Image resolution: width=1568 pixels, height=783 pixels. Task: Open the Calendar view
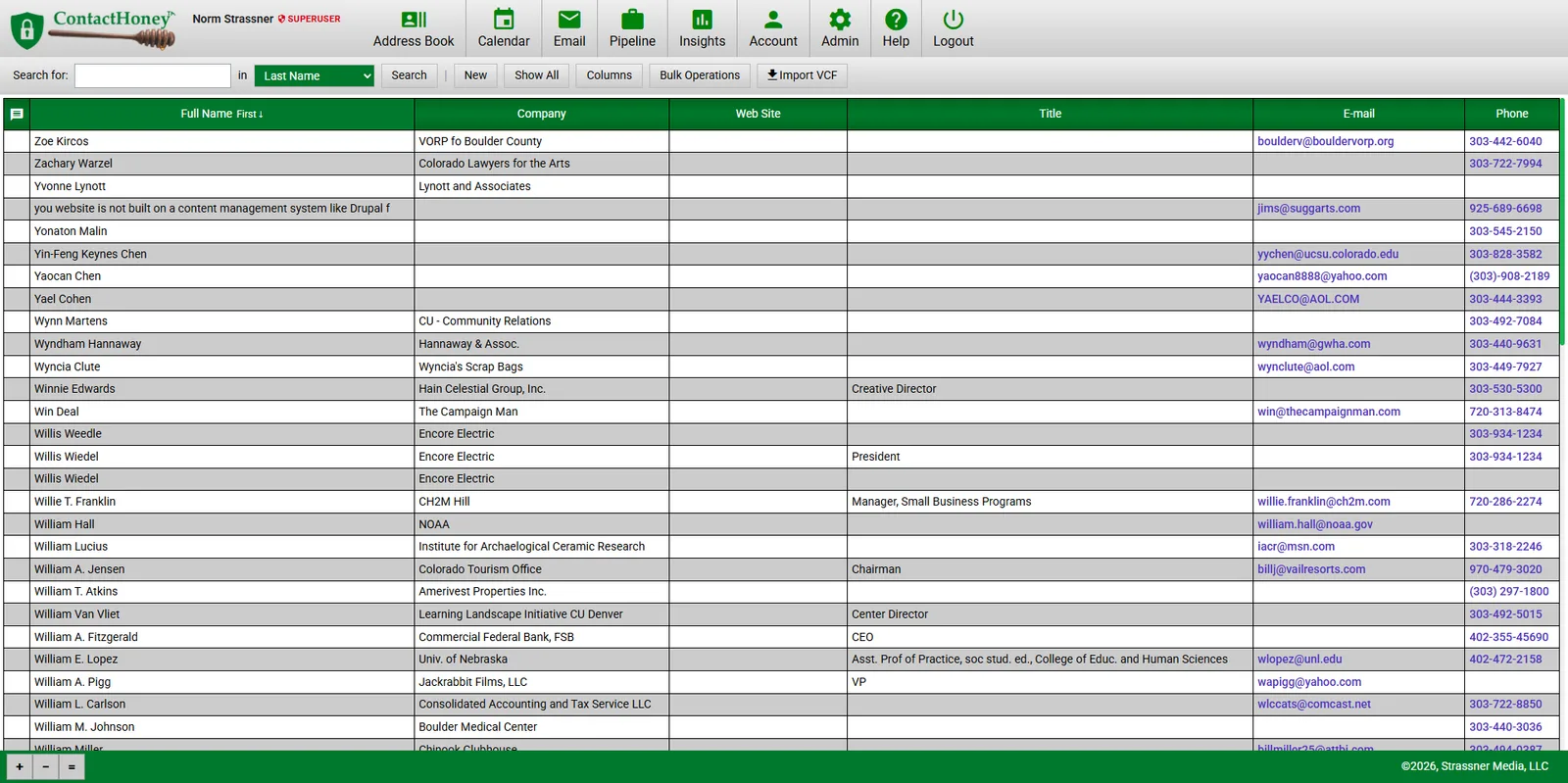tap(504, 28)
